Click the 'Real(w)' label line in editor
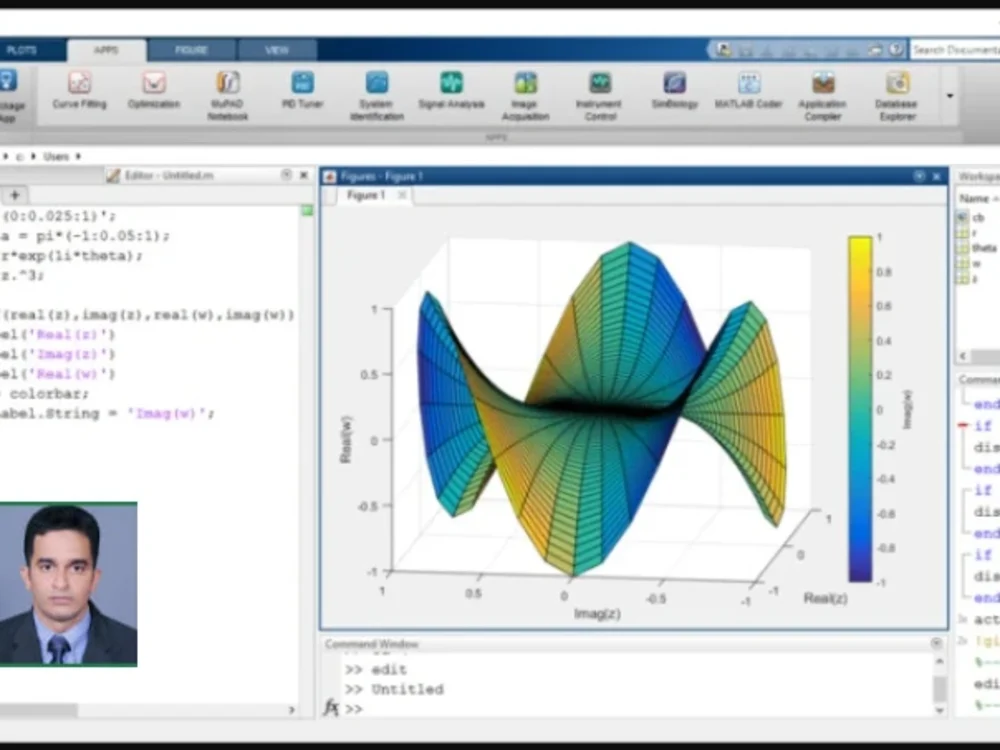Image resolution: width=1000 pixels, height=750 pixels. click(x=57, y=374)
